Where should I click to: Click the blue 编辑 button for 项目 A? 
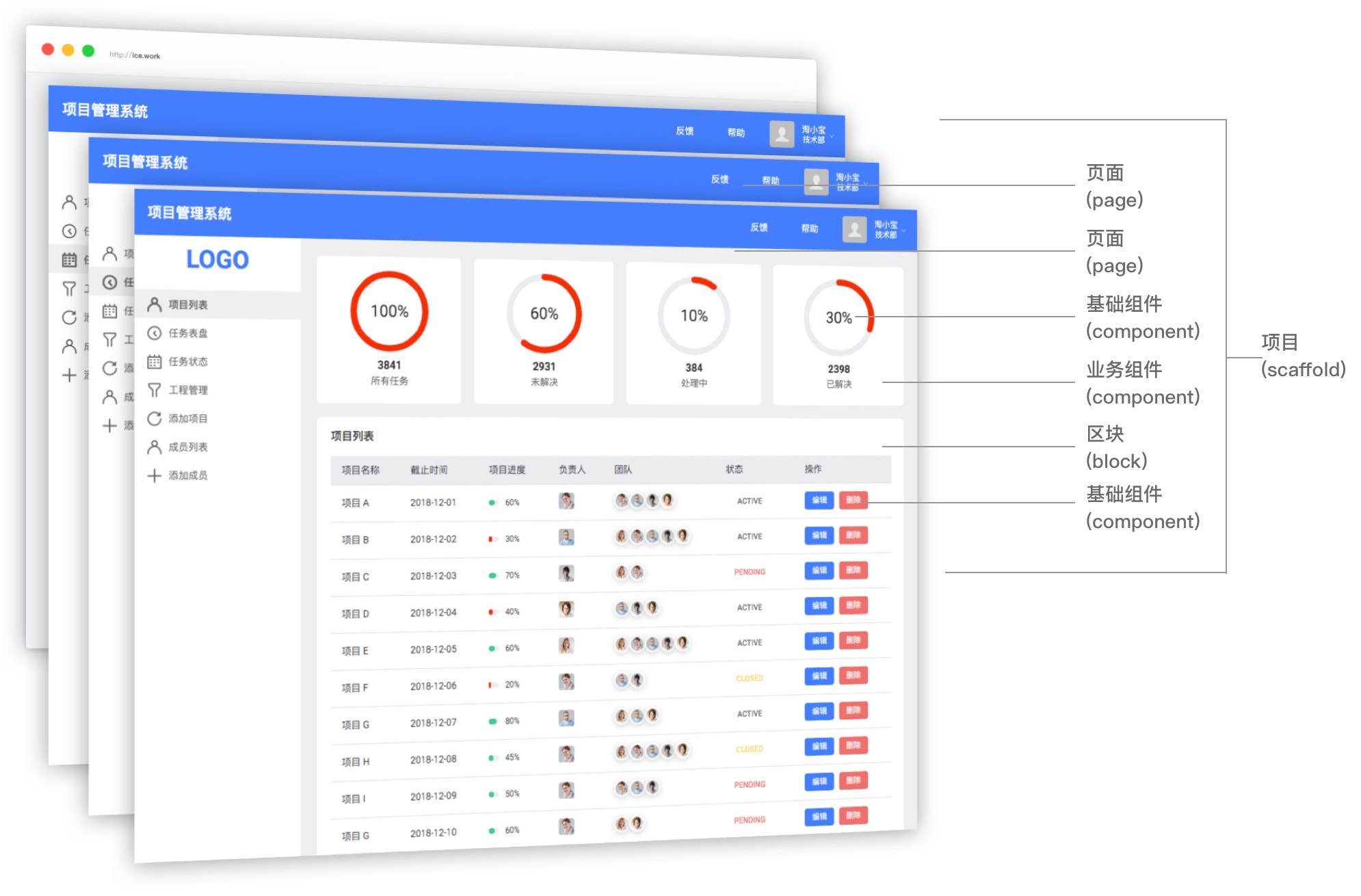[x=819, y=500]
